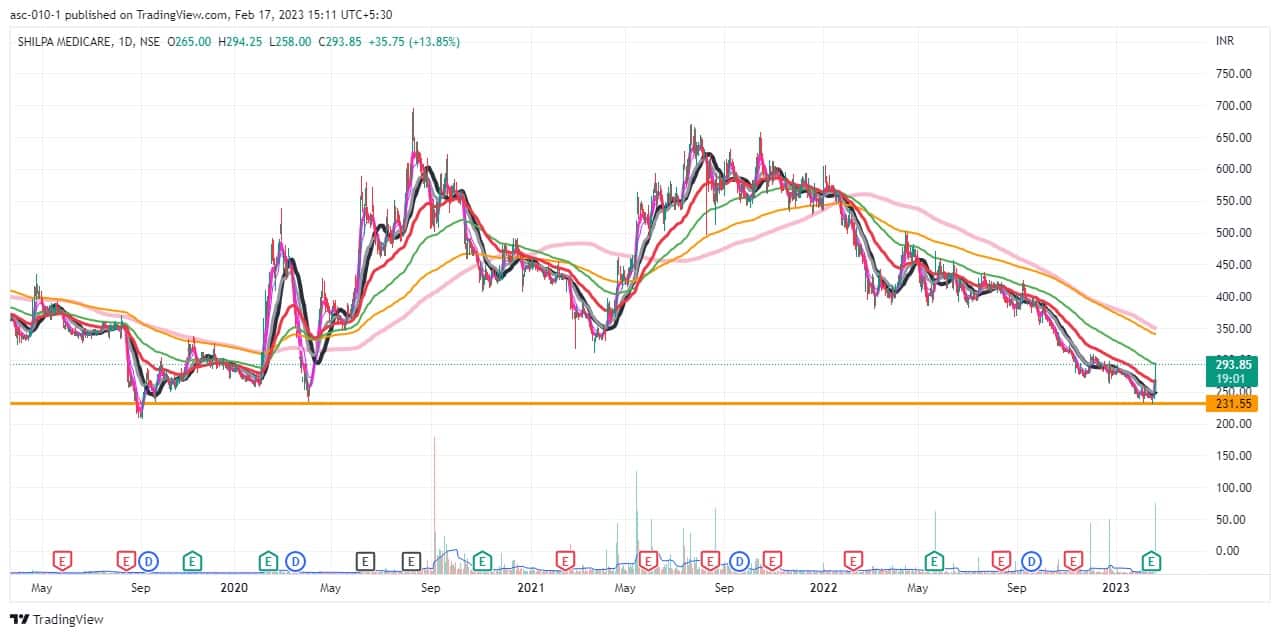This screenshot has width=1280, height=637.
Task: Select the first black E earnings marker
Action: tap(366, 561)
